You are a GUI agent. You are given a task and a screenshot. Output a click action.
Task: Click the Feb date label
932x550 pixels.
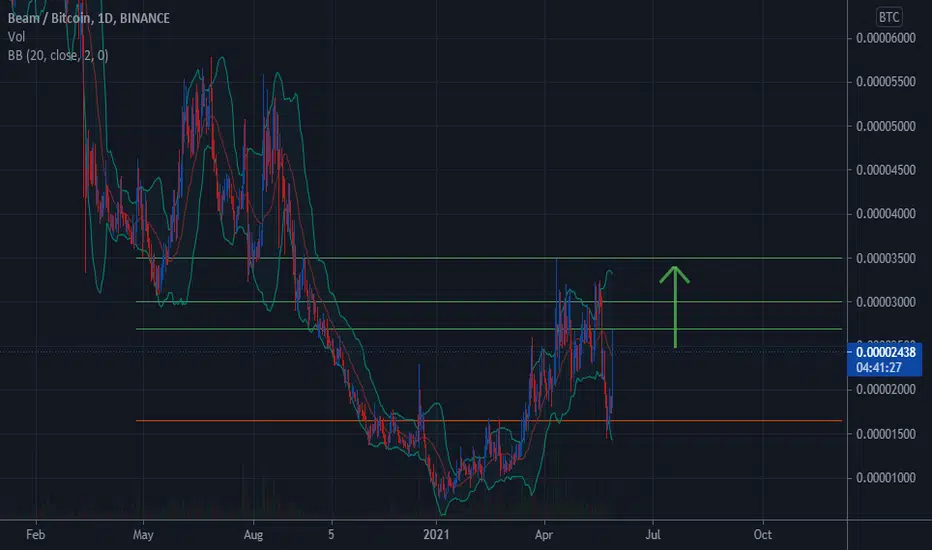pos(36,535)
